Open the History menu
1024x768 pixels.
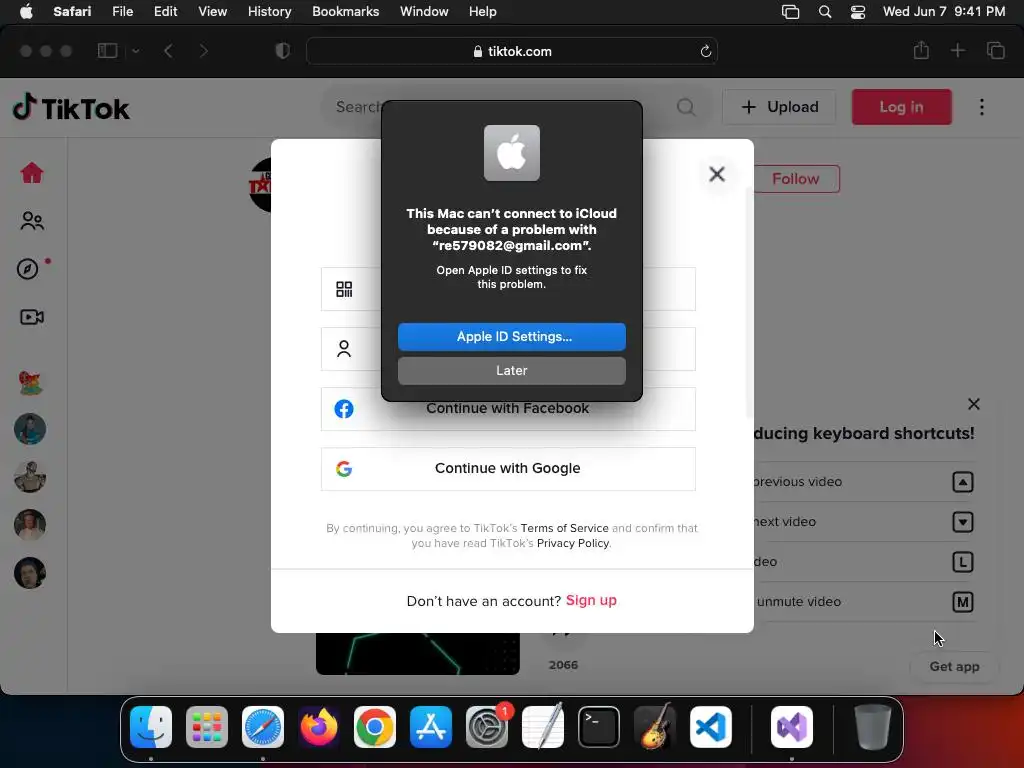(269, 12)
